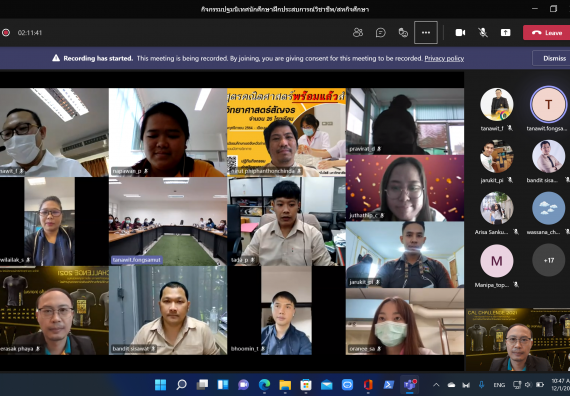The height and width of the screenshot is (396, 570).
Task: Select the weerasak phaya video tile
Action: click(54, 310)
